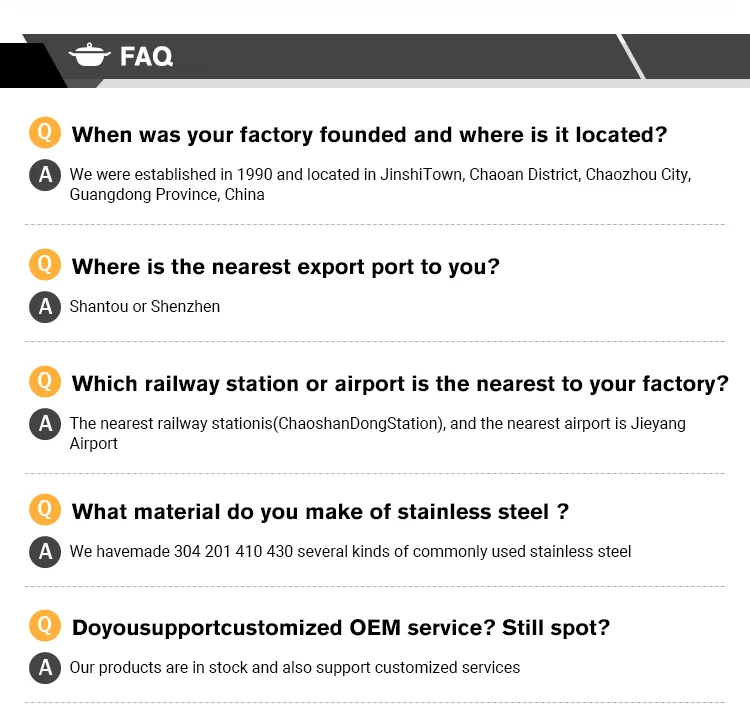Click the A icon beside 304 201 410 answer
The width and height of the screenshot is (750, 722).
[x=44, y=552]
